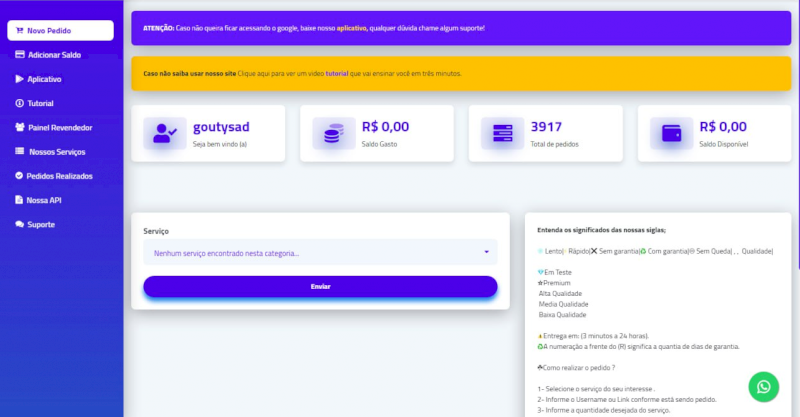The image size is (800, 417).
Task: Click the info icon beside Tutorial
Action: click(x=19, y=103)
